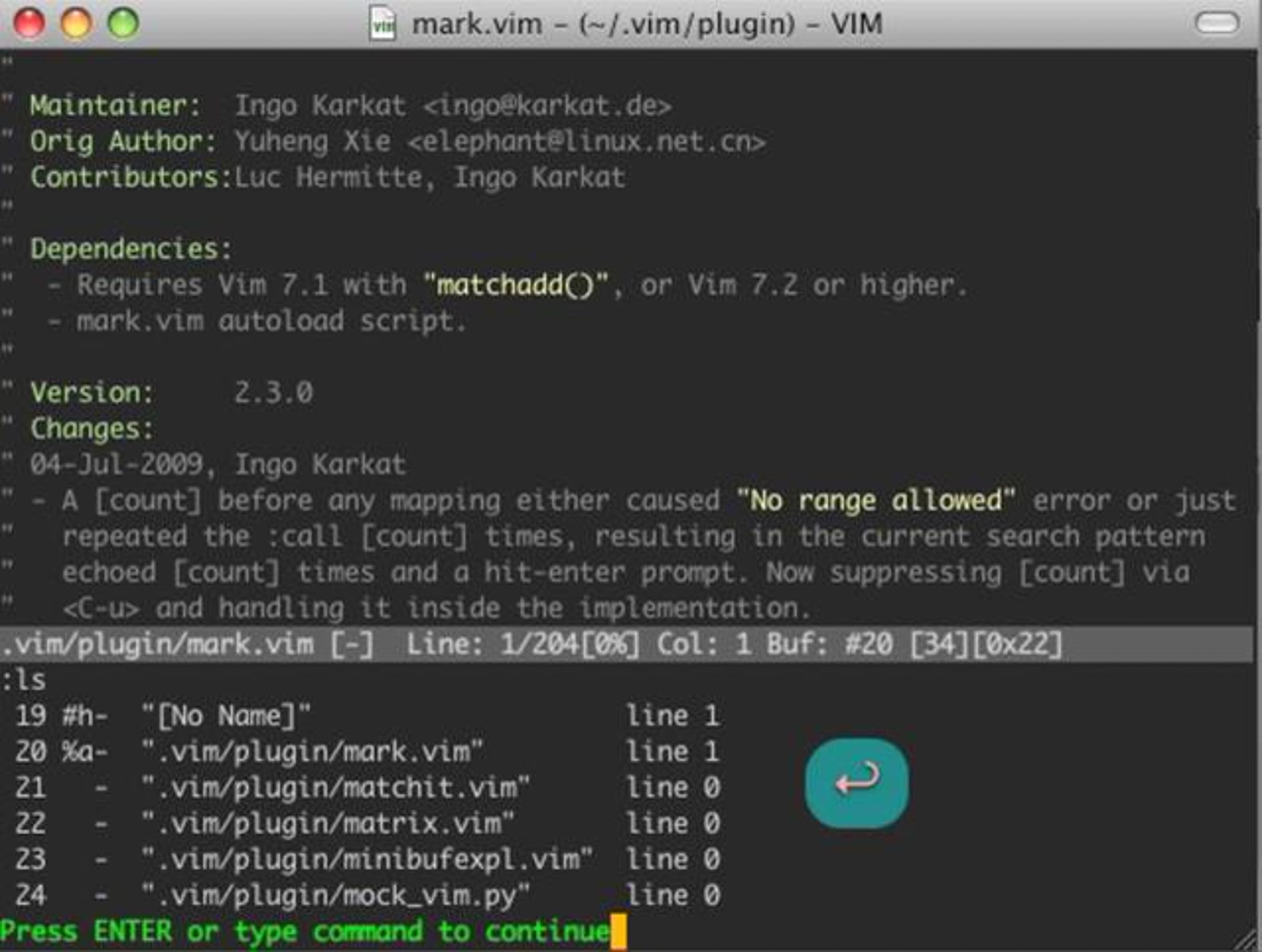Zoom the window using the green button
Screen dimensions: 1262x952
(x=123, y=24)
